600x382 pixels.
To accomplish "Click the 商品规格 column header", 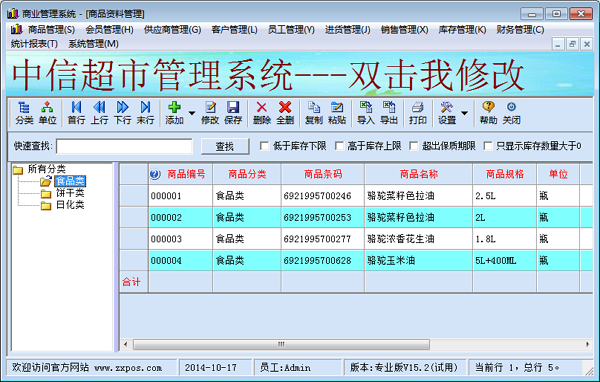I will [505, 174].
